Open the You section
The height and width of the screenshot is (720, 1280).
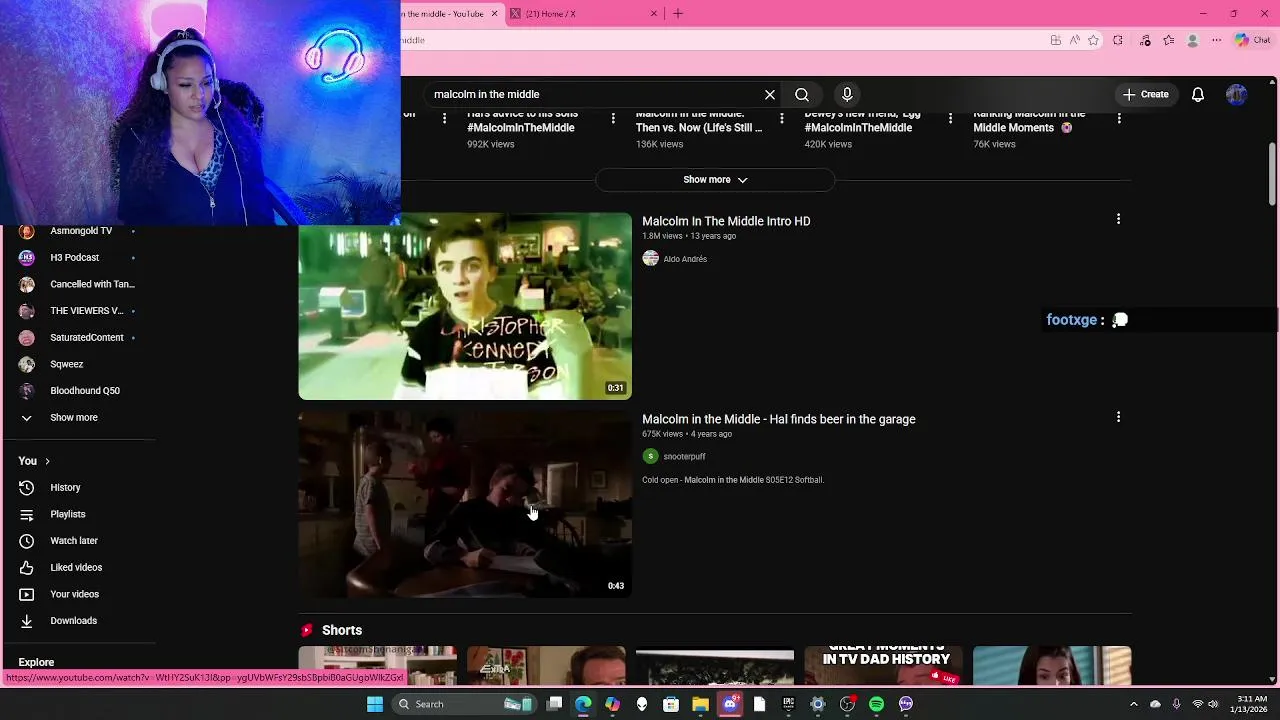34,461
